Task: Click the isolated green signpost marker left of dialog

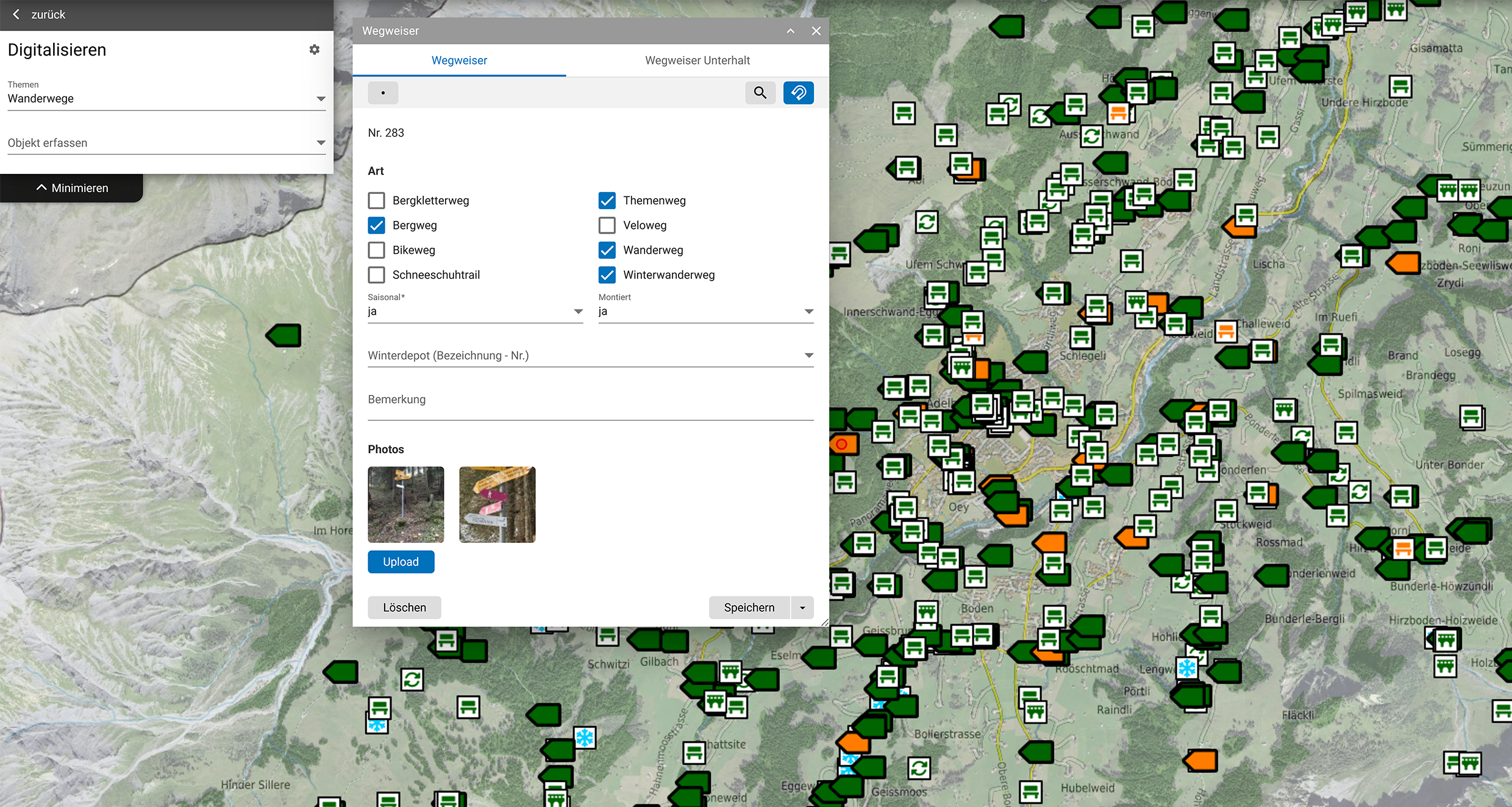Action: tap(285, 335)
